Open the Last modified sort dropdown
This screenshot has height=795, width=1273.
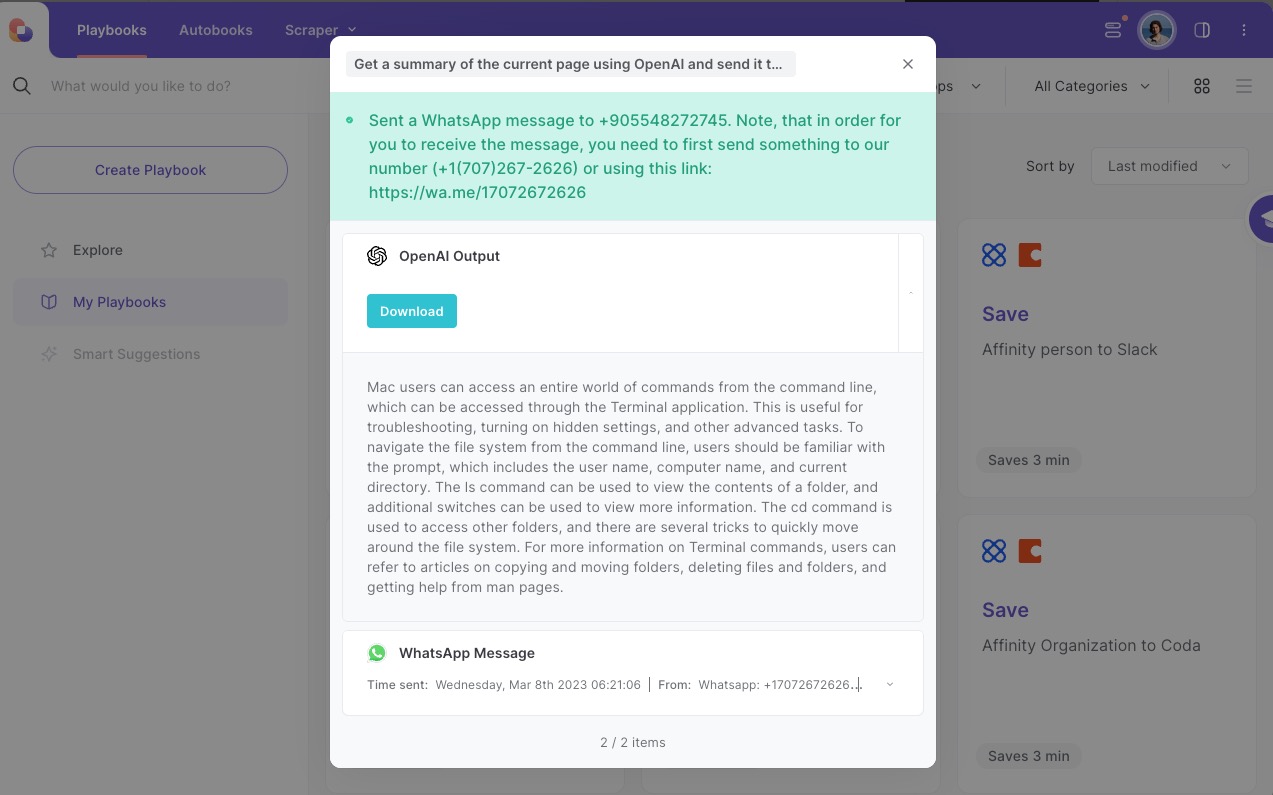[1168, 166]
